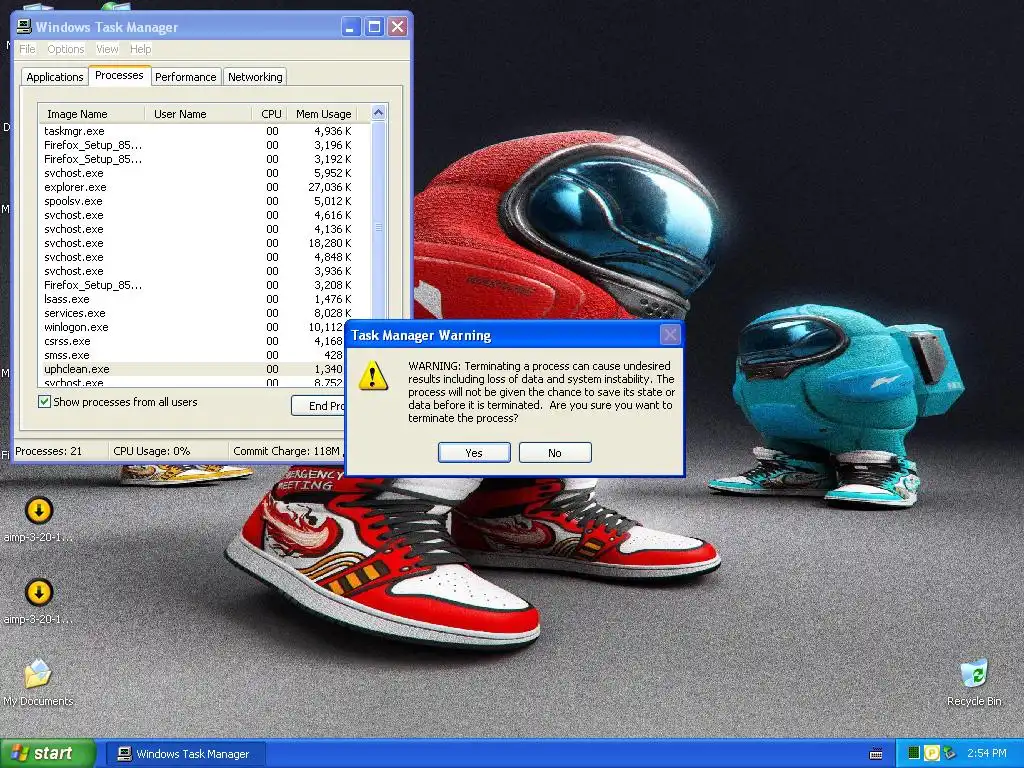The height and width of the screenshot is (768, 1024).
Task: Select the Firefox_Setup row using 3,208 K
Action: [x=199, y=285]
